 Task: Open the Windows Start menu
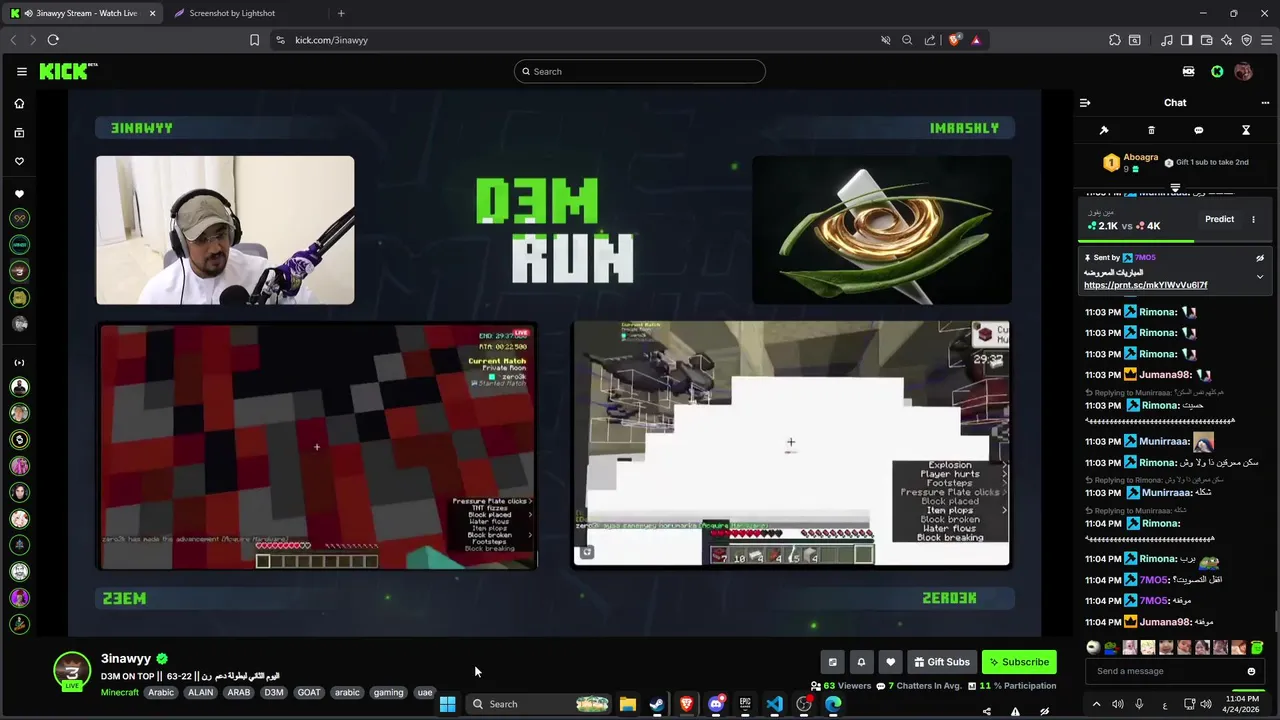[447, 704]
